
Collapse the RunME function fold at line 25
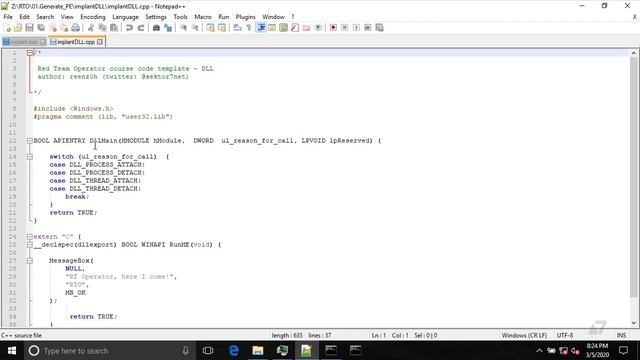pos(29,245)
